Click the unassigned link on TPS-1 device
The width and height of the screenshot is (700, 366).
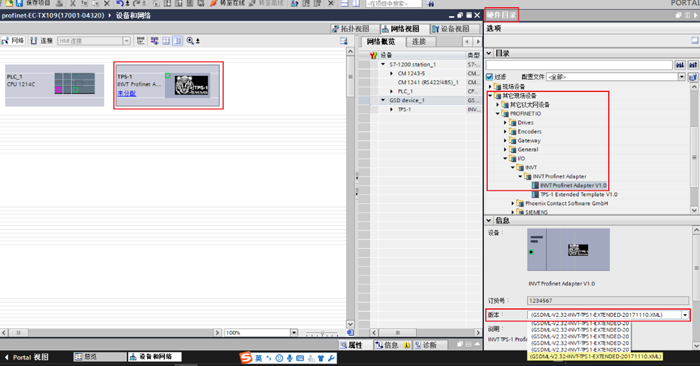coord(127,93)
